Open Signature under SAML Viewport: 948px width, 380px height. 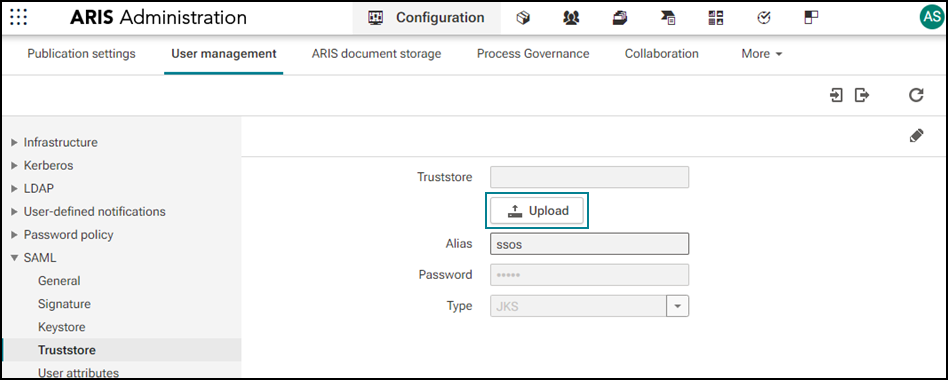click(64, 304)
